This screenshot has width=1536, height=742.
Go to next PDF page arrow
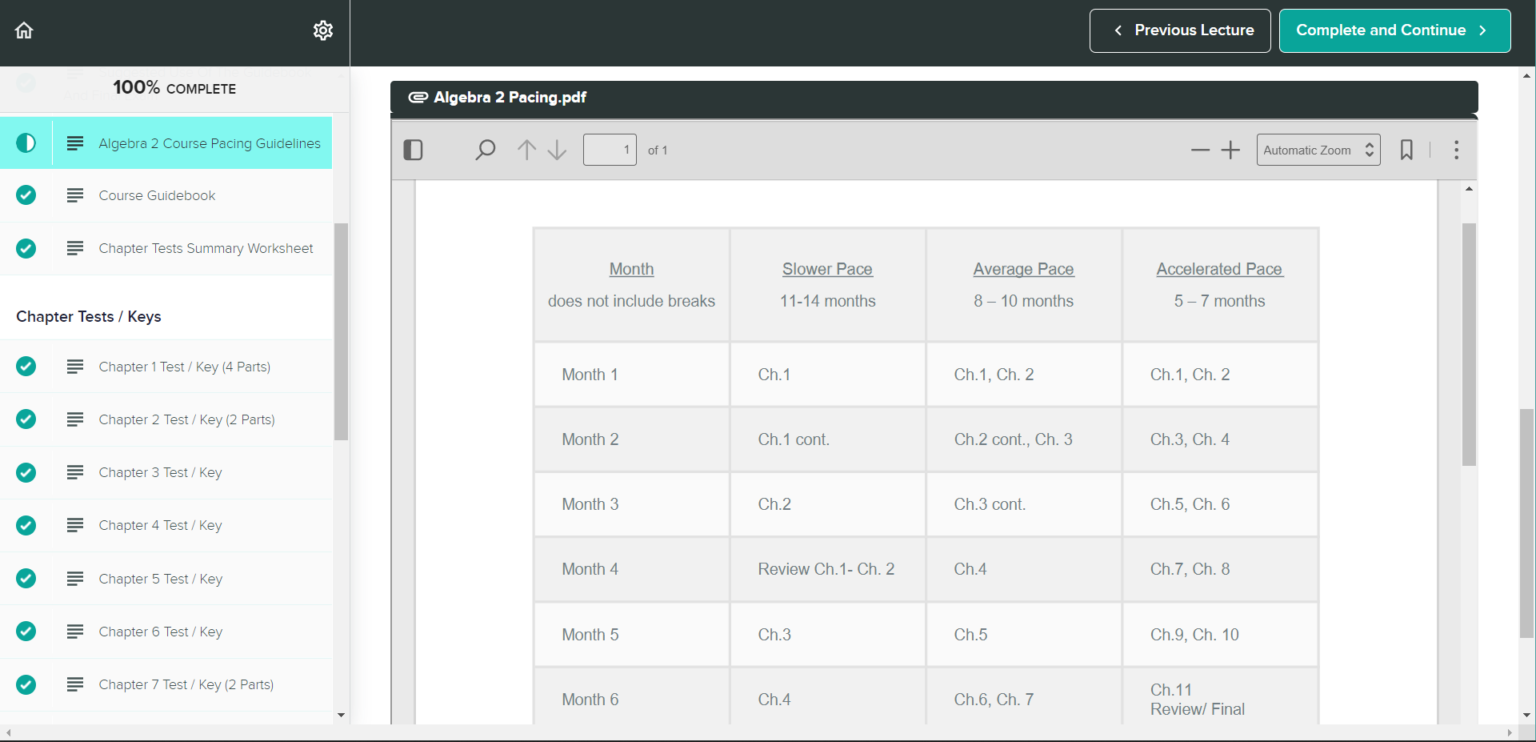tap(557, 150)
